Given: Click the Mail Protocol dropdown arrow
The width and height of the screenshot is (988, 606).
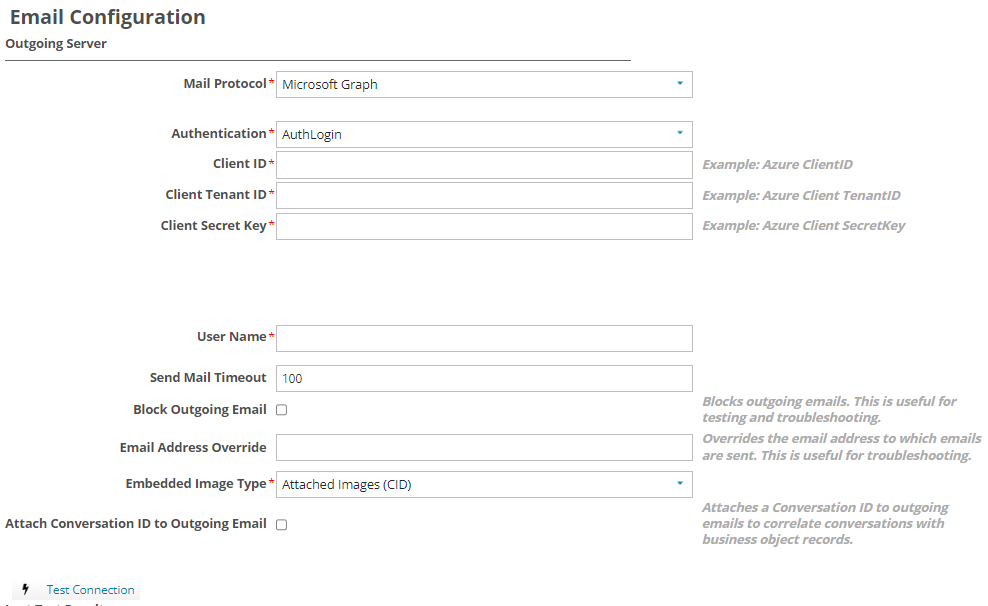Looking at the screenshot, I should coord(681,84).
